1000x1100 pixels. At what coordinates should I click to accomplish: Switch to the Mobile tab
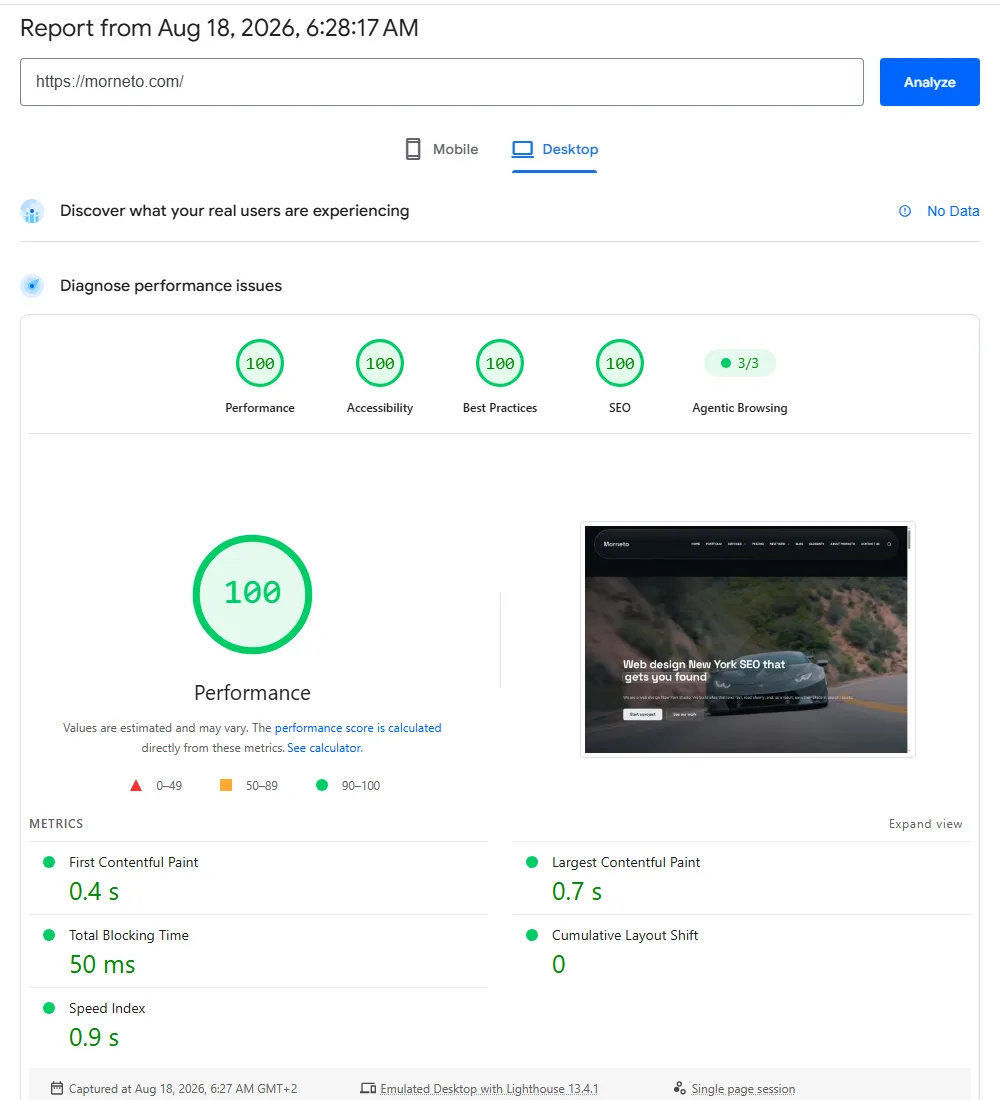click(x=442, y=149)
